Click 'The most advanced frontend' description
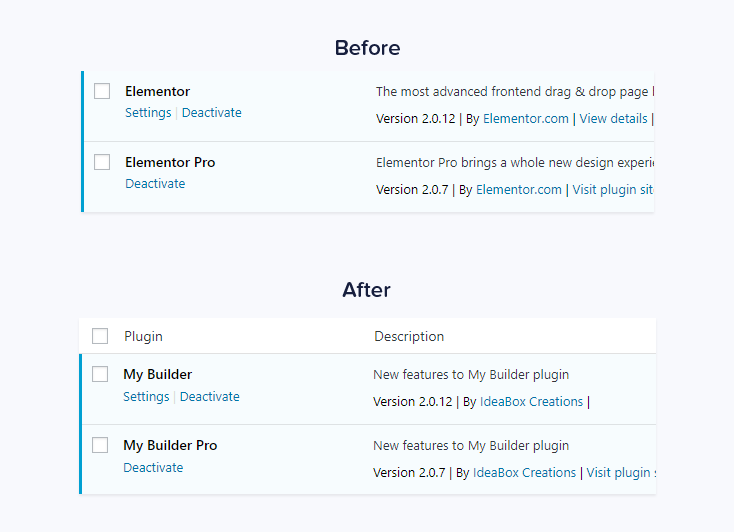Viewport: 734px width, 532px height. [x=515, y=92]
